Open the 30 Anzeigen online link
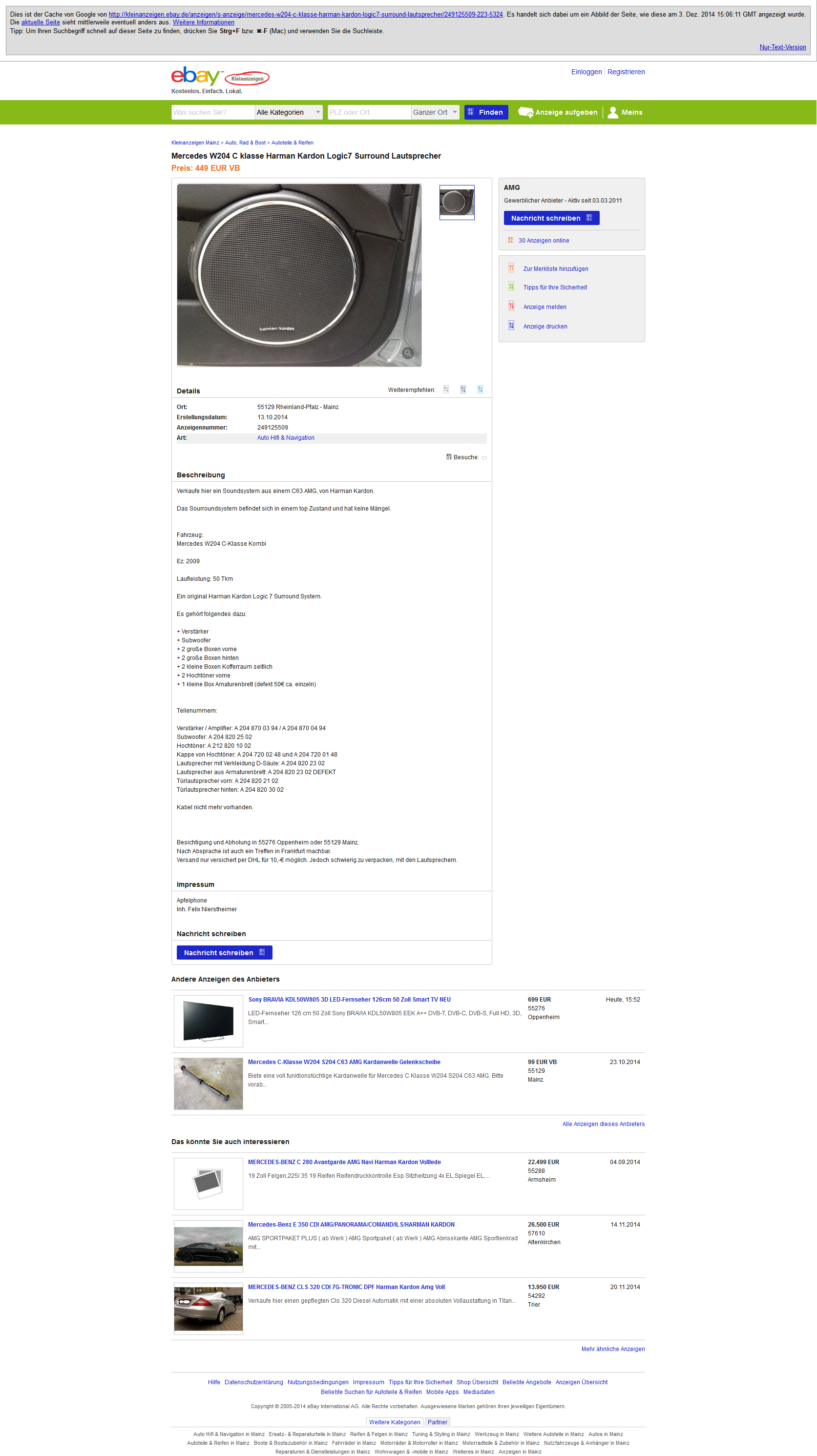The width and height of the screenshot is (817, 1456). [544, 241]
